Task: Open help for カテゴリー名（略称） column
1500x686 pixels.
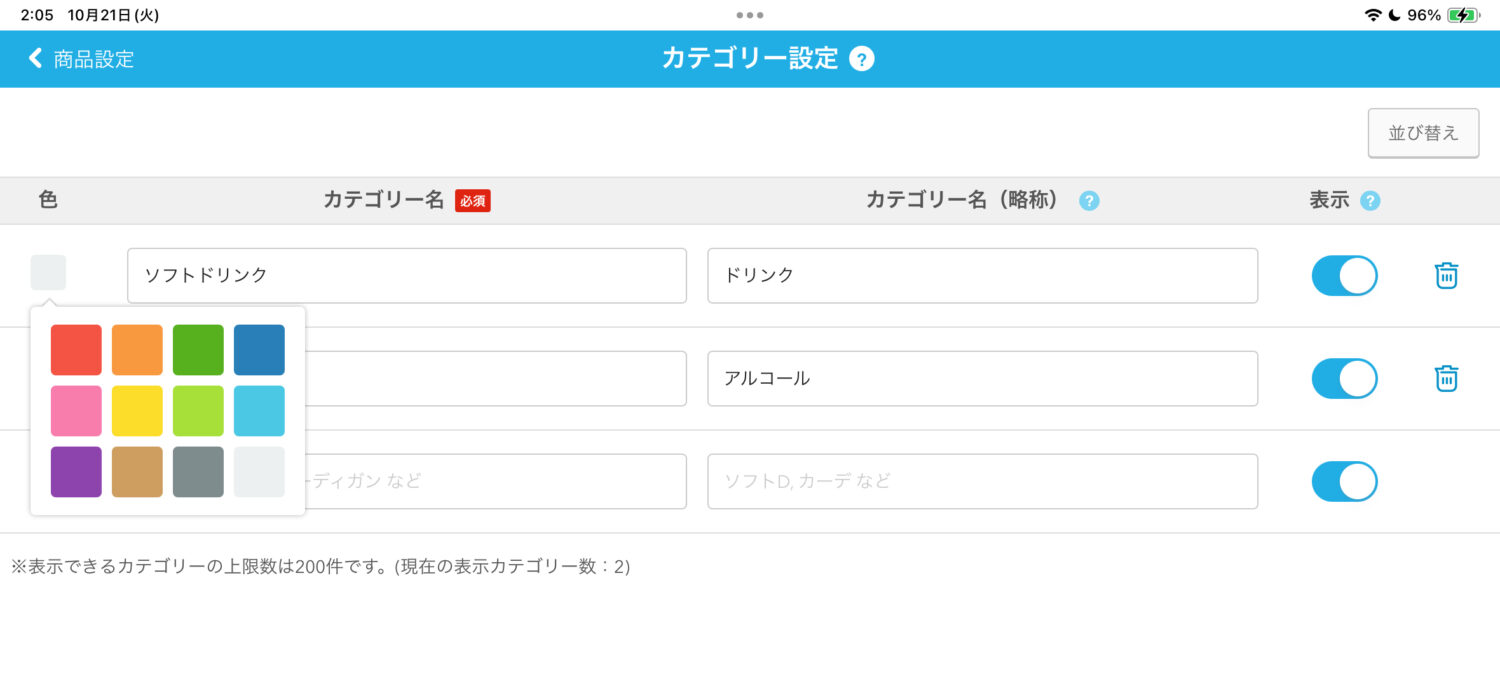Action: coord(1089,201)
